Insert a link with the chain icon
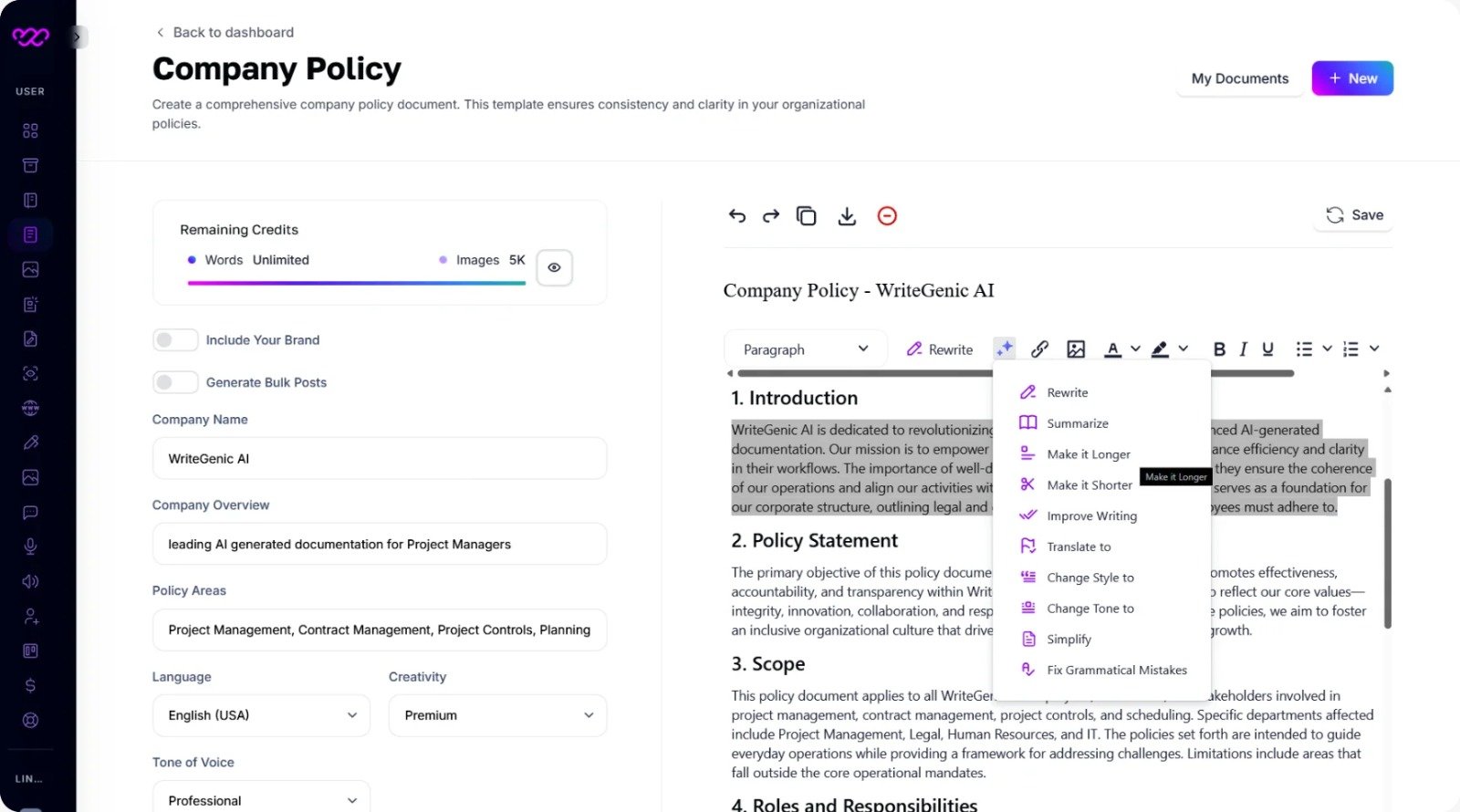1460x812 pixels. click(1039, 349)
